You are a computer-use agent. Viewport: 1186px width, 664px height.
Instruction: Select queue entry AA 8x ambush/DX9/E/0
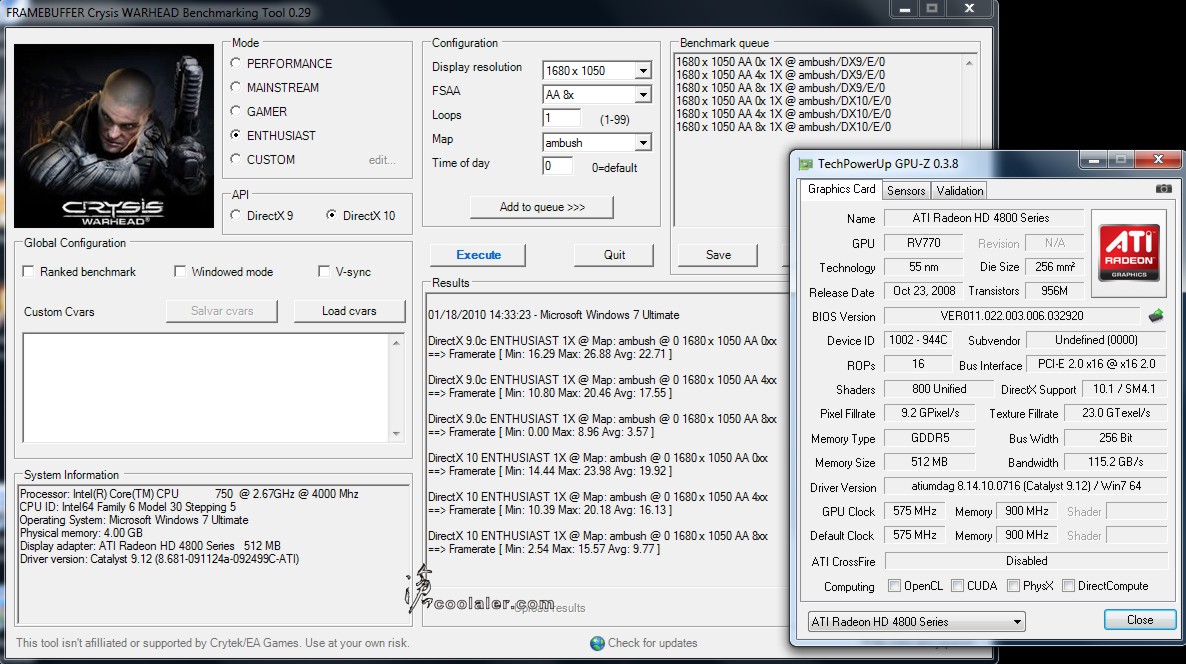pos(781,88)
